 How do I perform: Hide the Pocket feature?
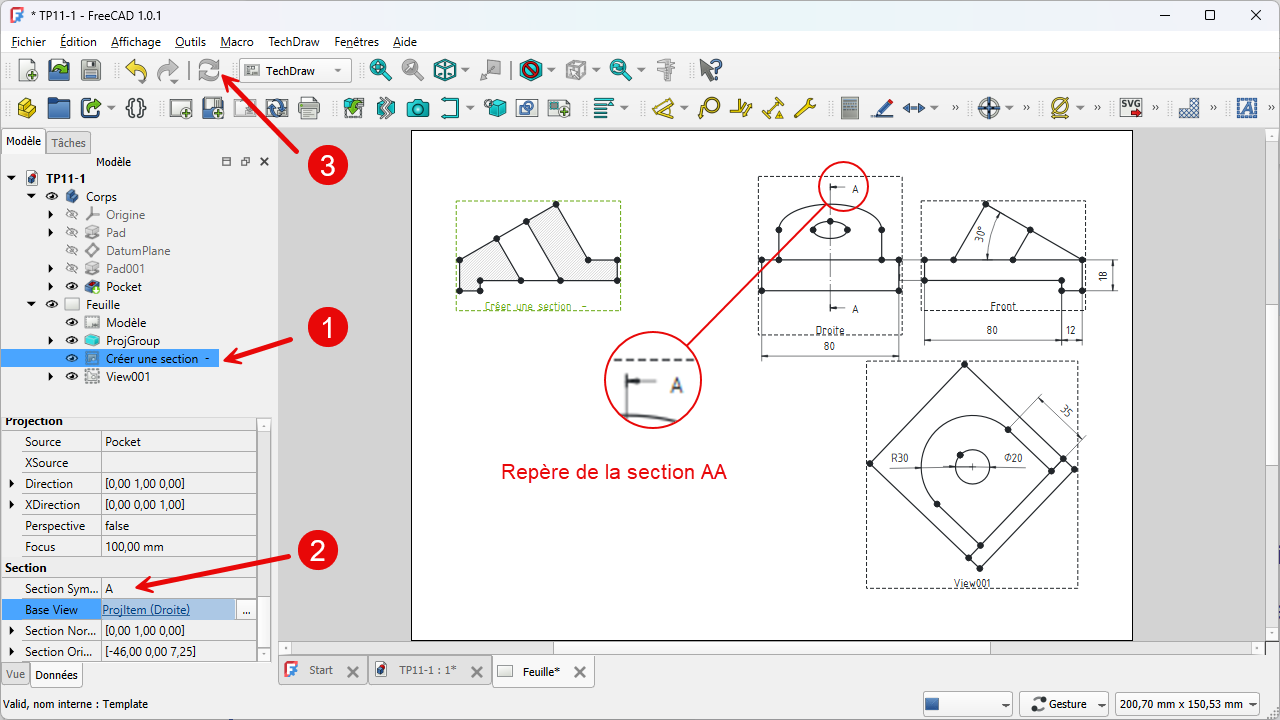coord(72,287)
